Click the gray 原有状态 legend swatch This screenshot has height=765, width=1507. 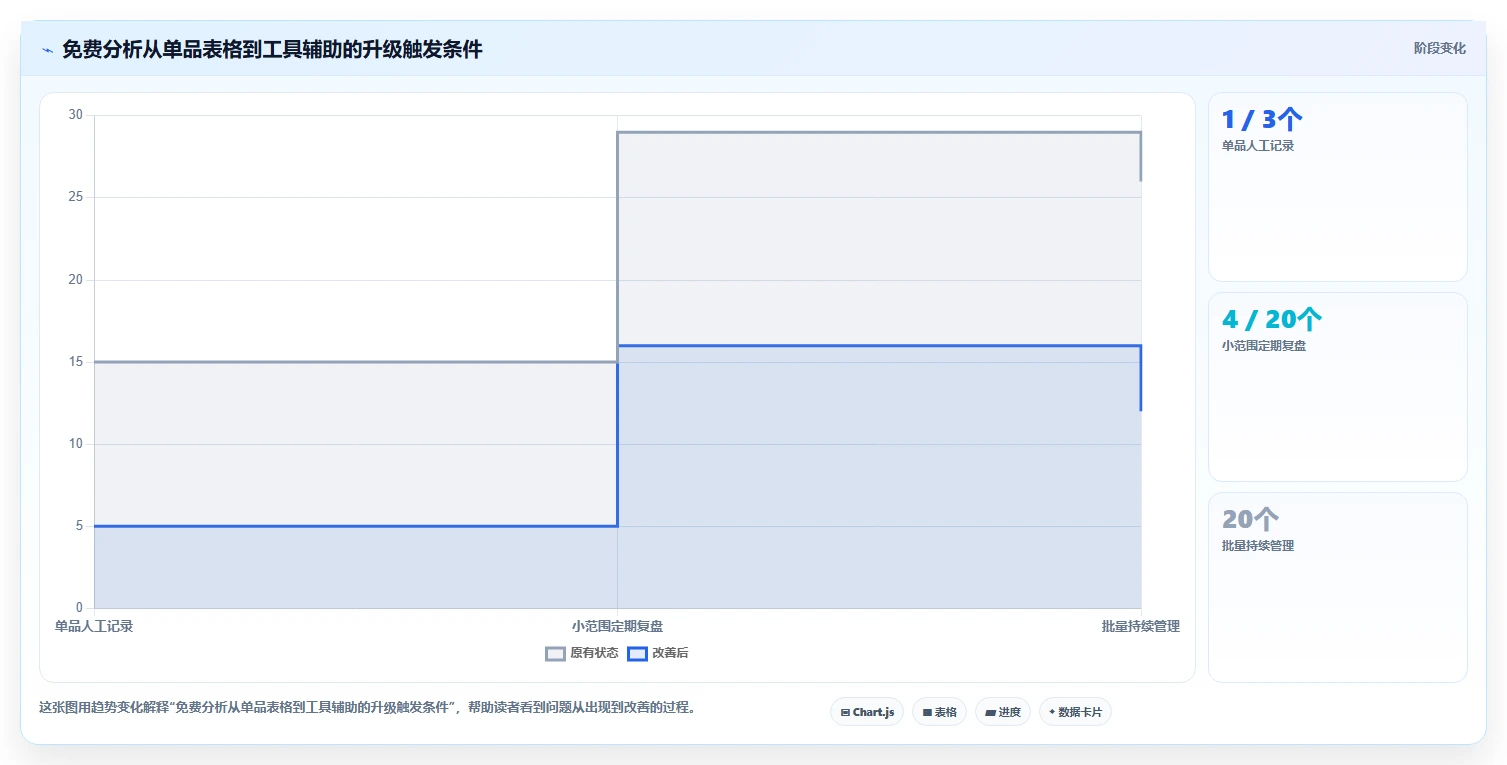tap(555, 654)
